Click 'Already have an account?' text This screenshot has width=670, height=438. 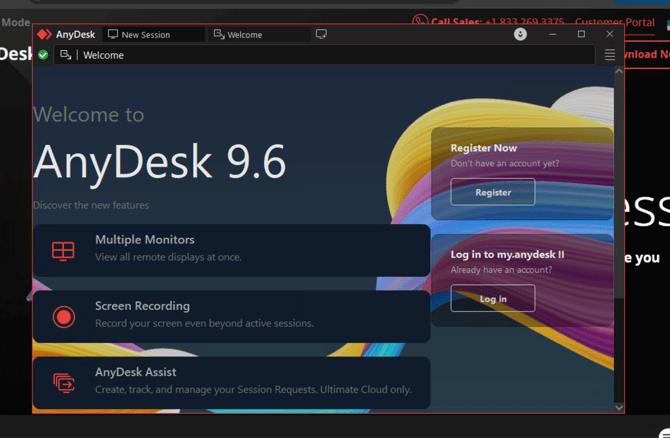[x=501, y=270]
